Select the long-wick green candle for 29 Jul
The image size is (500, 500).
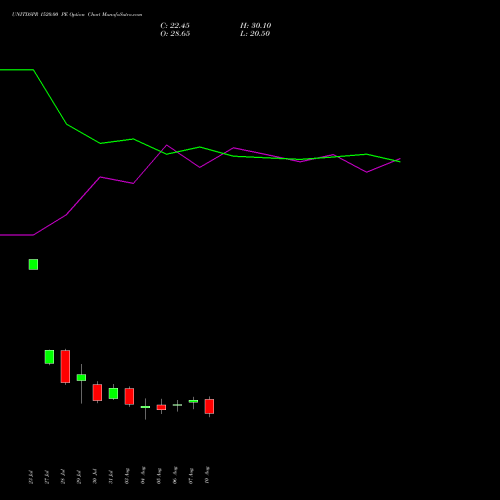pos(81,378)
